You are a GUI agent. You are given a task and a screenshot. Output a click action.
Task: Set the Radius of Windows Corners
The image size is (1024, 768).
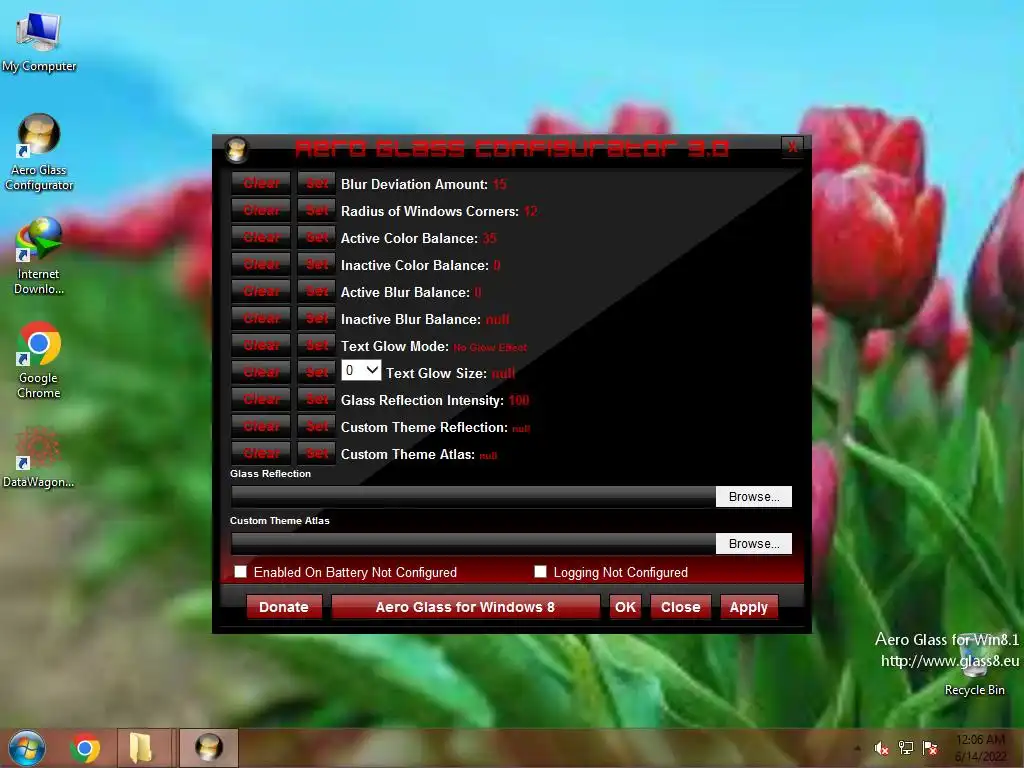point(317,210)
